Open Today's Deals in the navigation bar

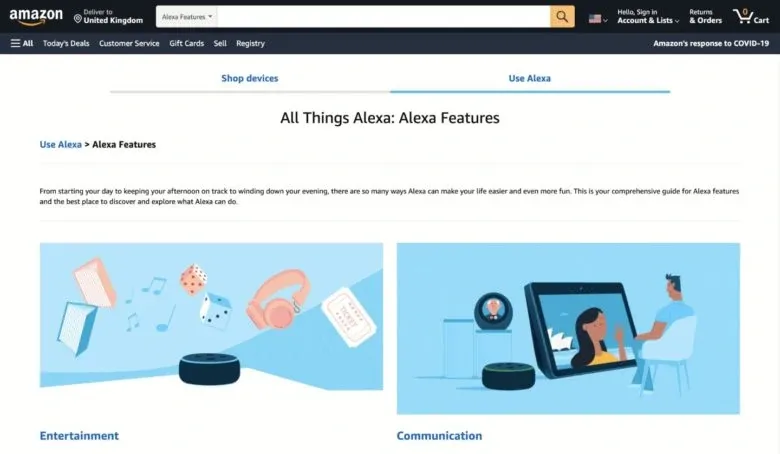point(66,43)
